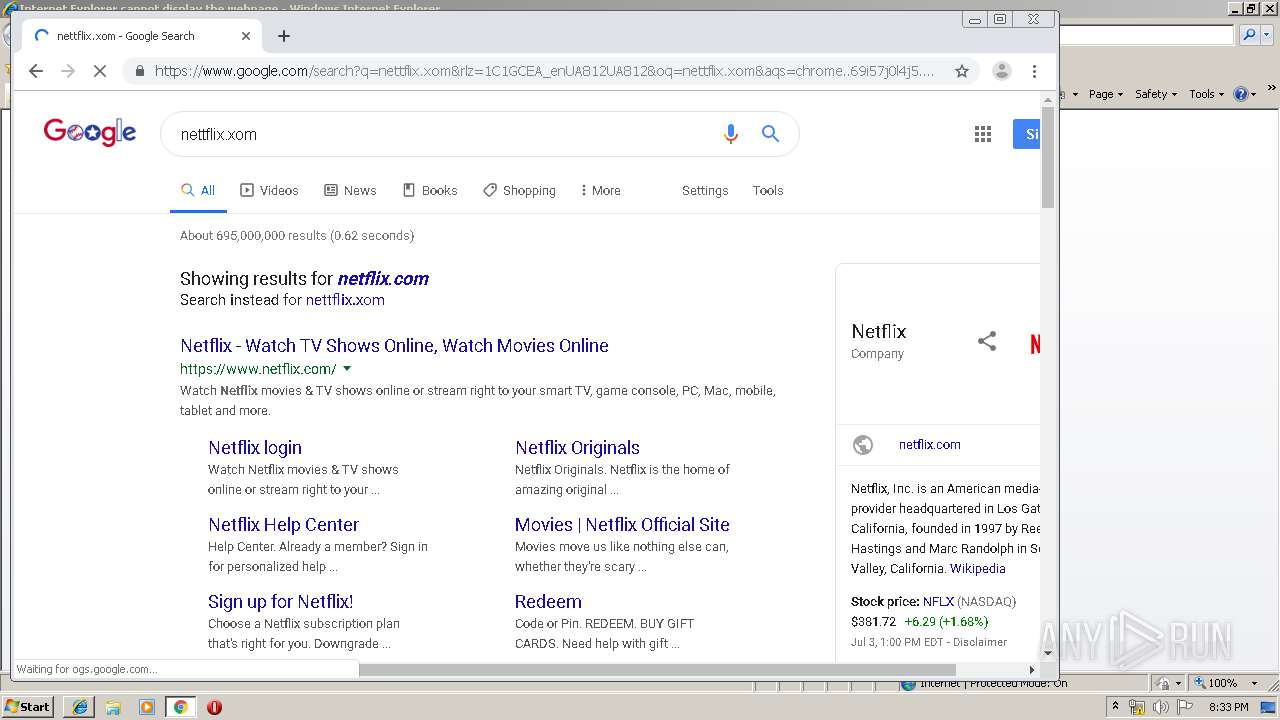
Task: Click the Chrome address bar URL
Action: (x=544, y=71)
